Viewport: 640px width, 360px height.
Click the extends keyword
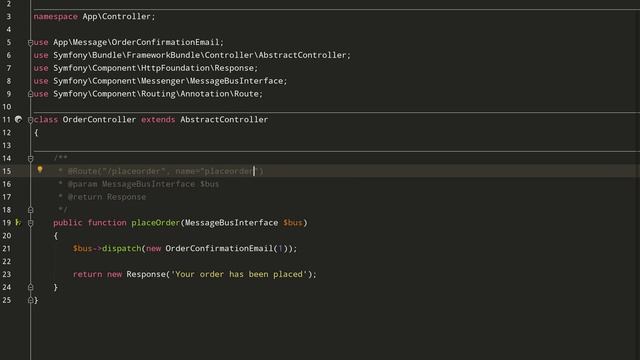coord(158,120)
